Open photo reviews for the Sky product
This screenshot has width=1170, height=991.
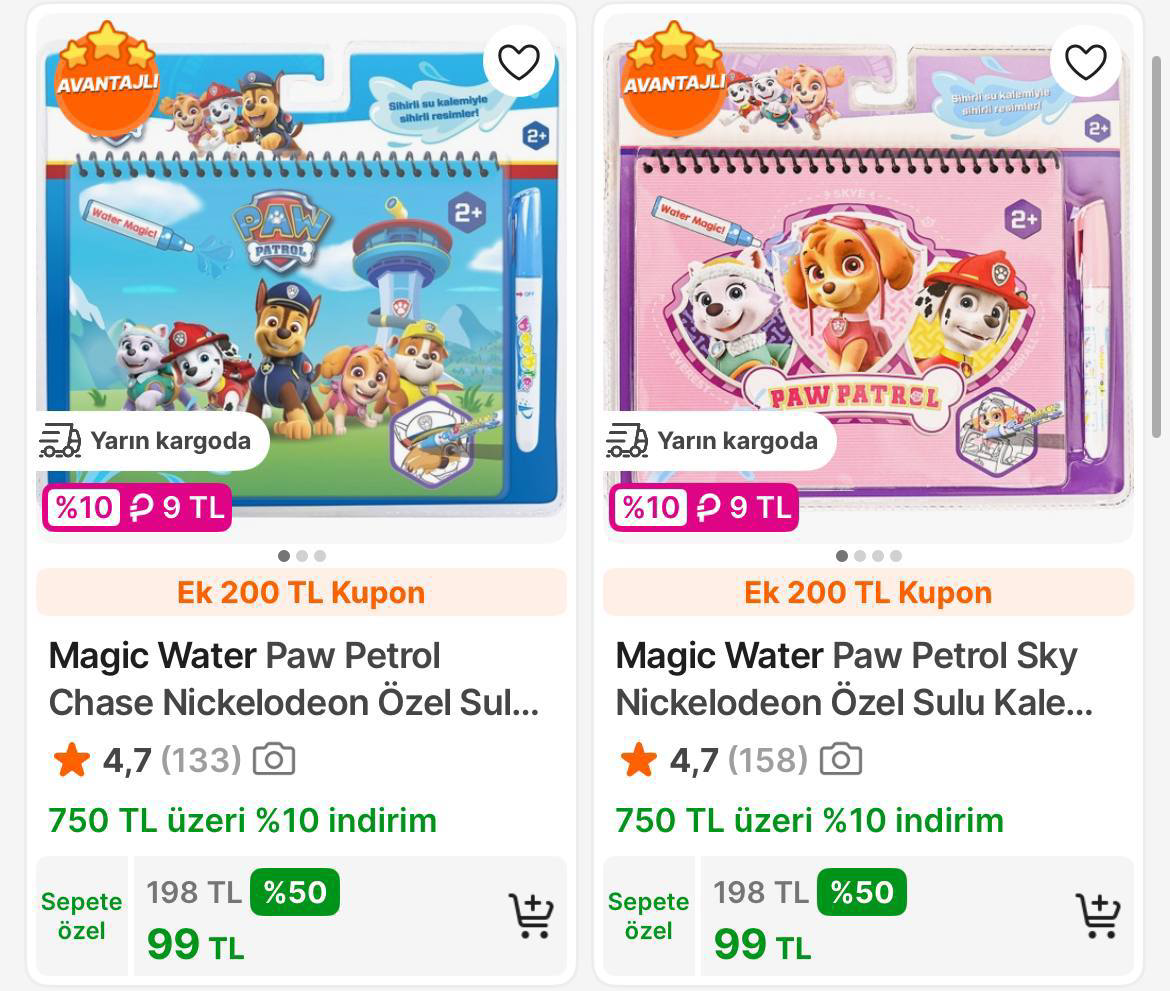click(x=841, y=760)
